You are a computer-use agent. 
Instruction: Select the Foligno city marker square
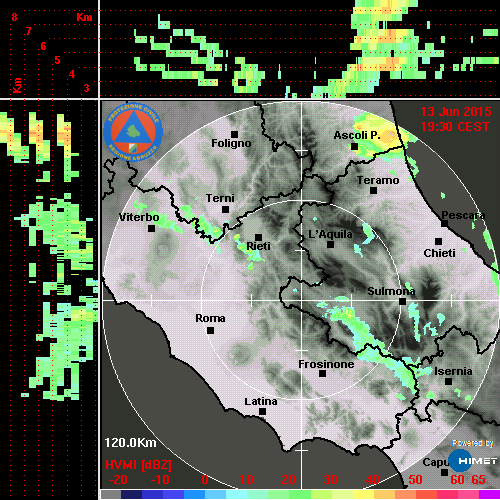tap(234, 134)
